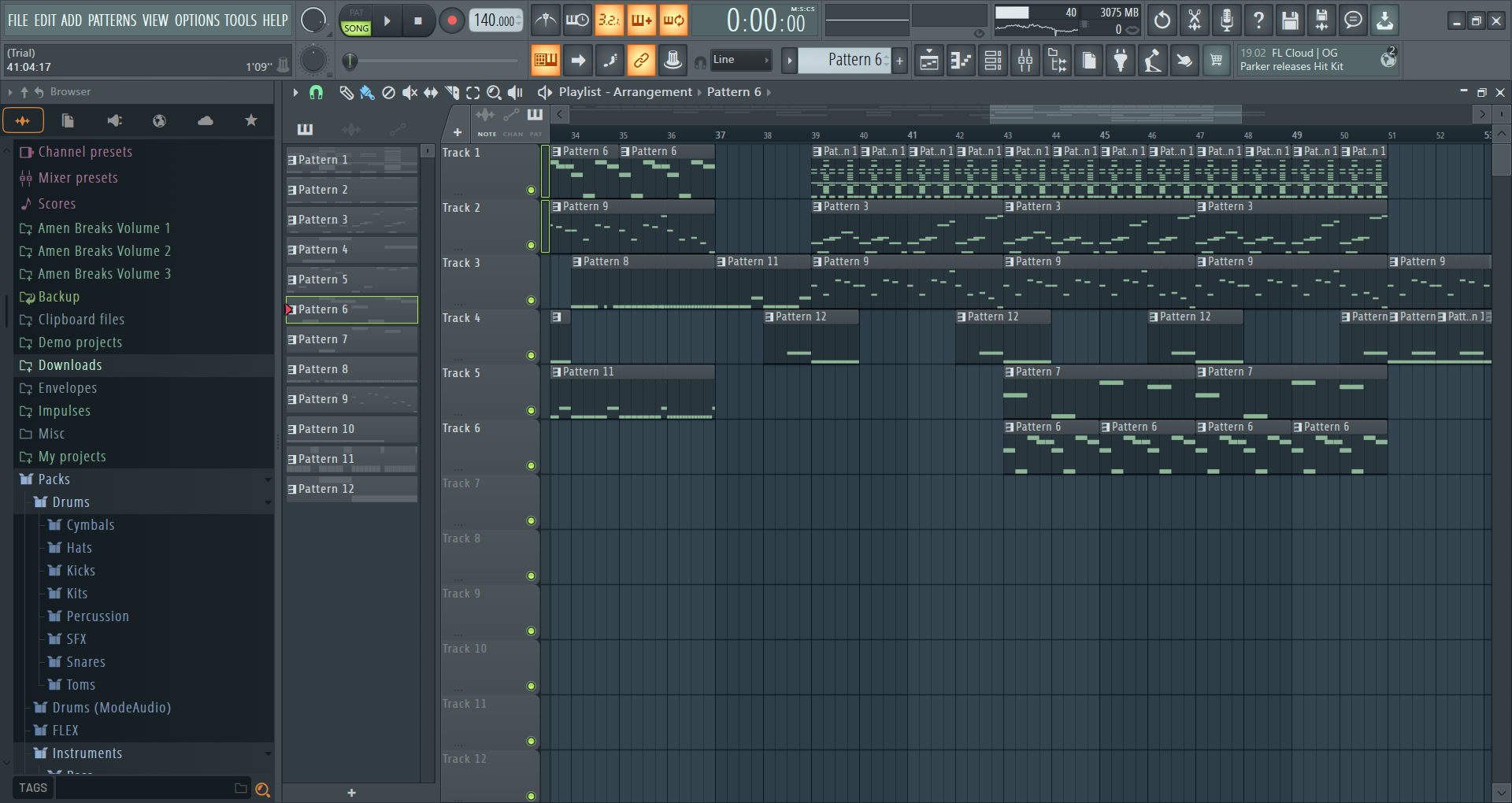Click the Browser search field
The width and height of the screenshot is (1512, 803).
click(x=152, y=788)
